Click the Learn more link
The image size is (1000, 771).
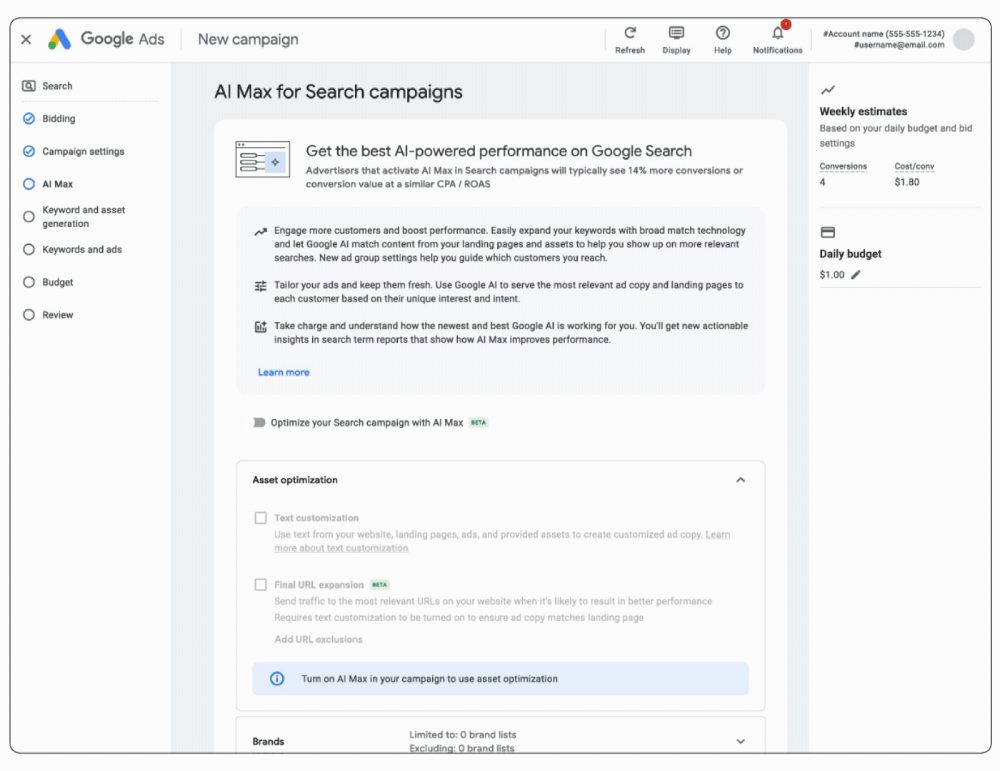284,372
